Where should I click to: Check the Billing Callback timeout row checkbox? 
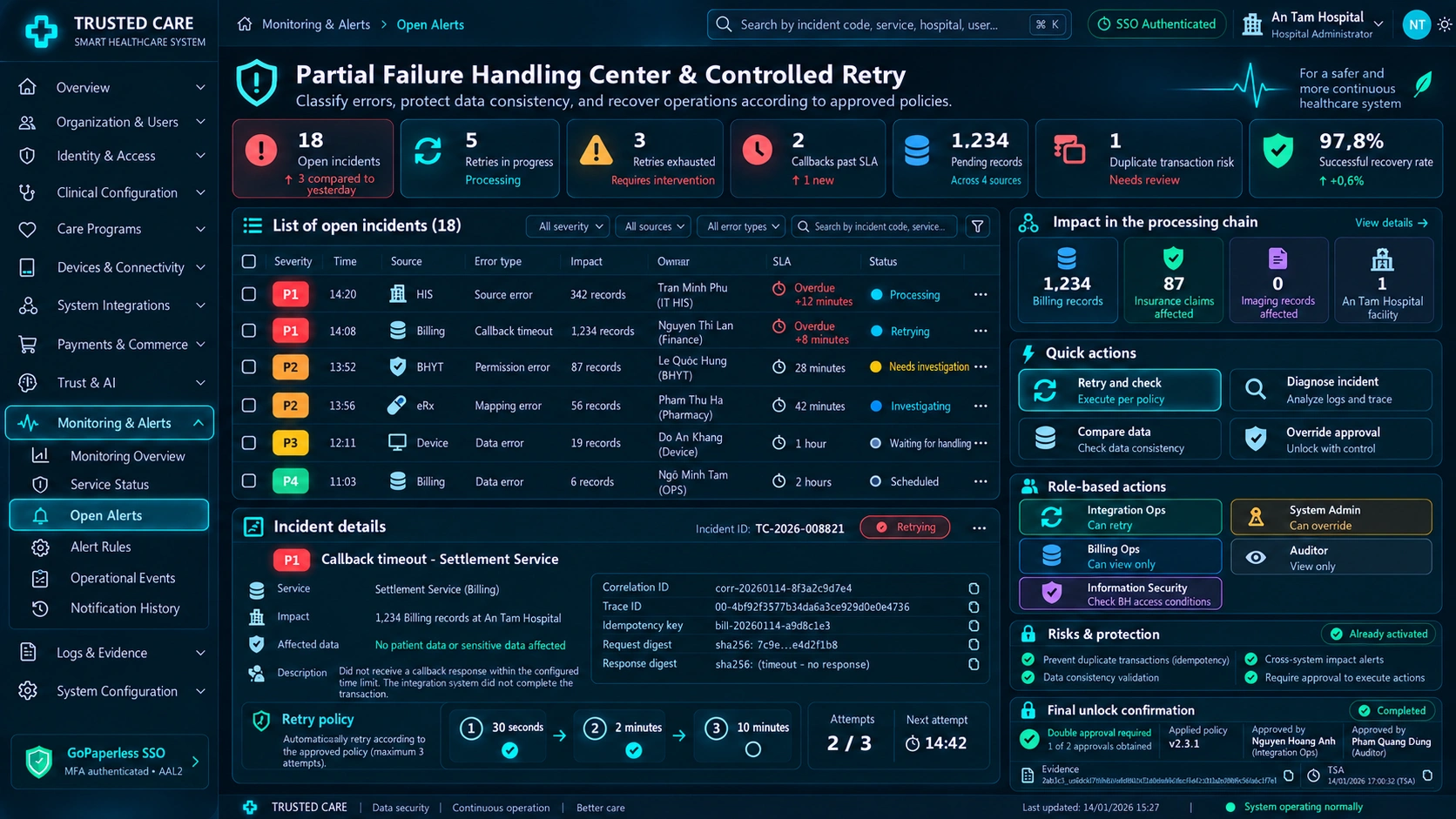click(249, 331)
